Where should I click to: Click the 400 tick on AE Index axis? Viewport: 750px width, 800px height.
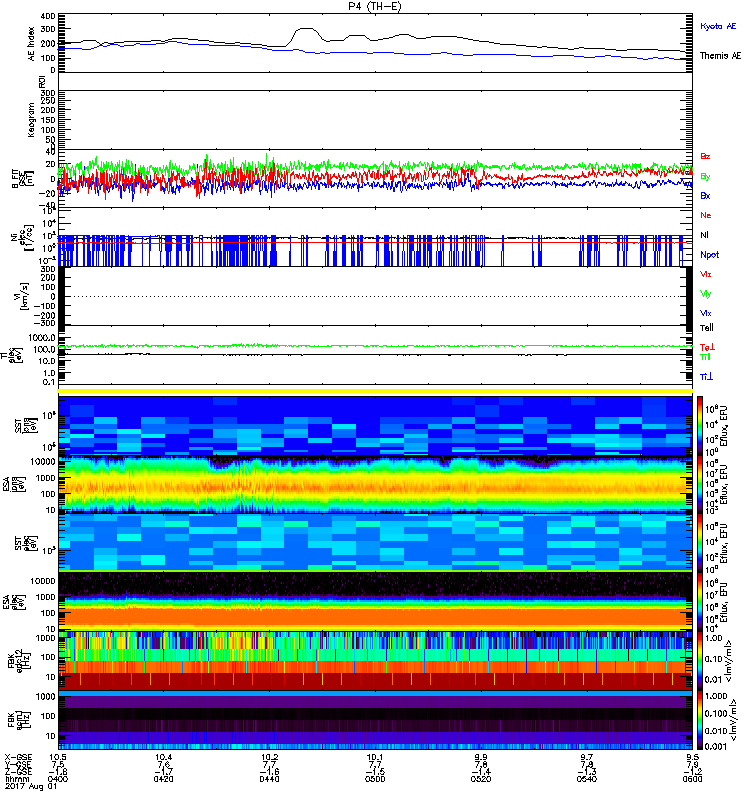click(x=48, y=16)
